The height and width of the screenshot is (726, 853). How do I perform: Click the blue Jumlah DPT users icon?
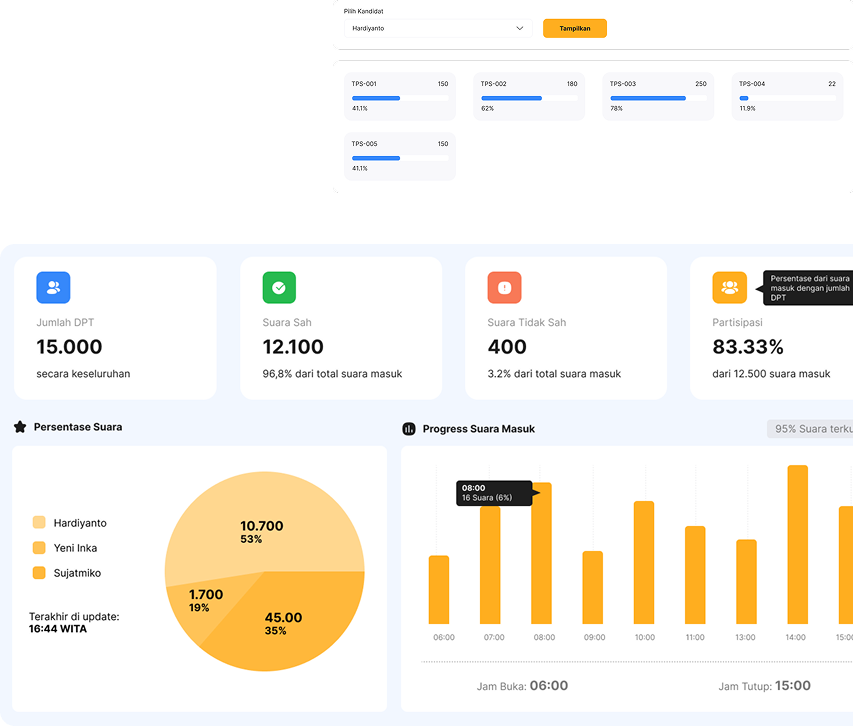[x=53, y=288]
